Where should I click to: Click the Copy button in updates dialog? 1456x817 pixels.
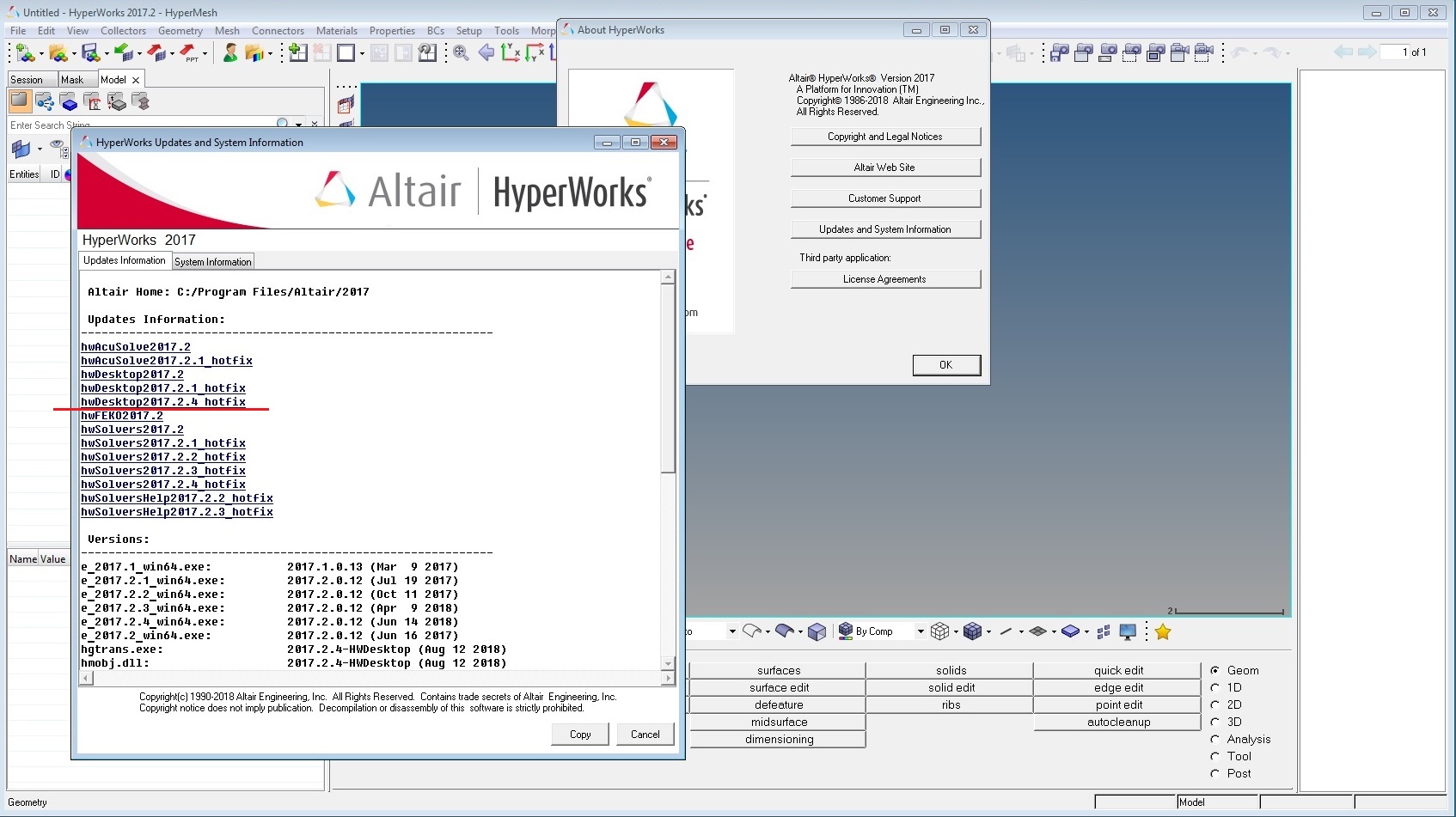(580, 734)
